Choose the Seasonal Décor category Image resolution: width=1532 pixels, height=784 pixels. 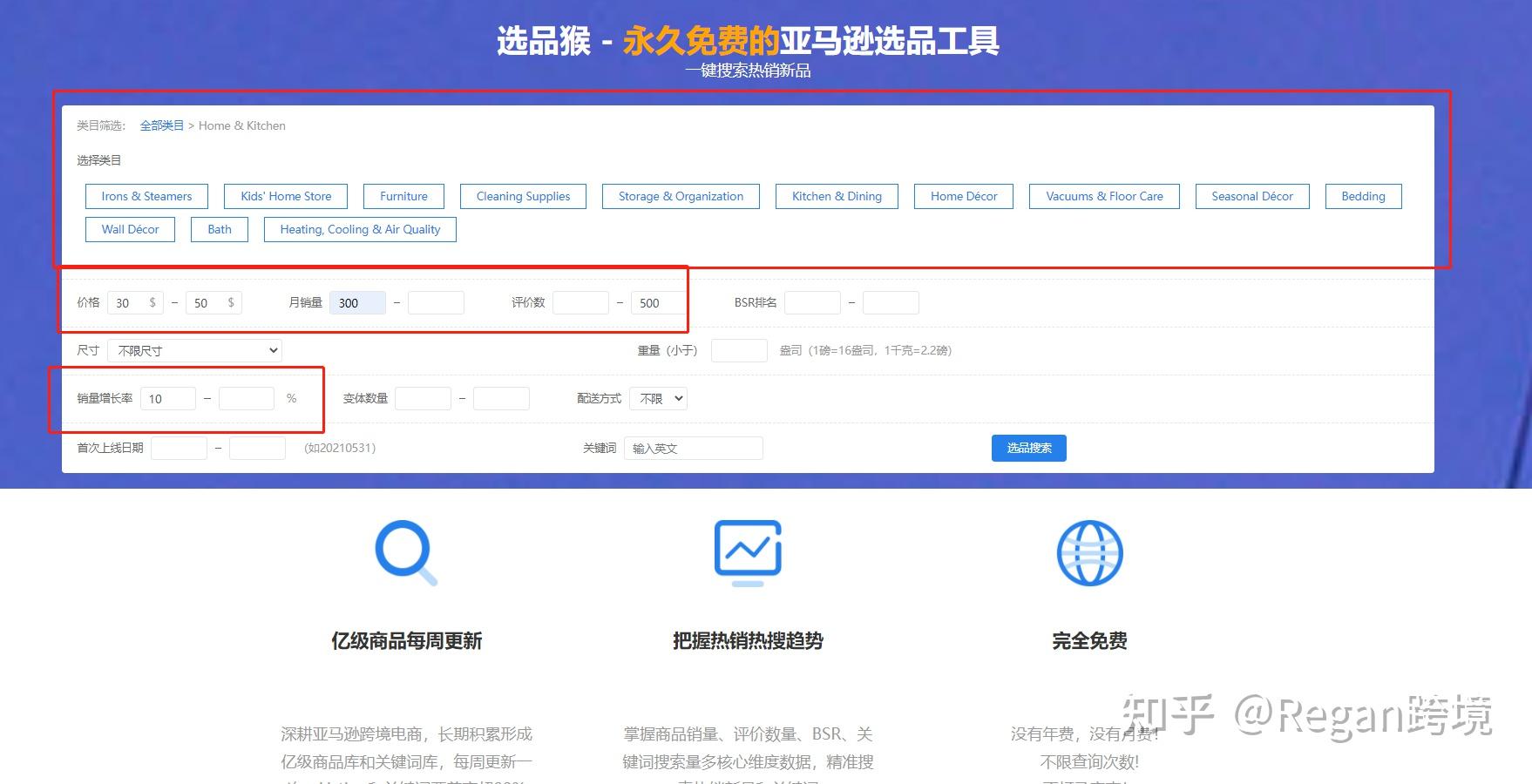[1252, 196]
